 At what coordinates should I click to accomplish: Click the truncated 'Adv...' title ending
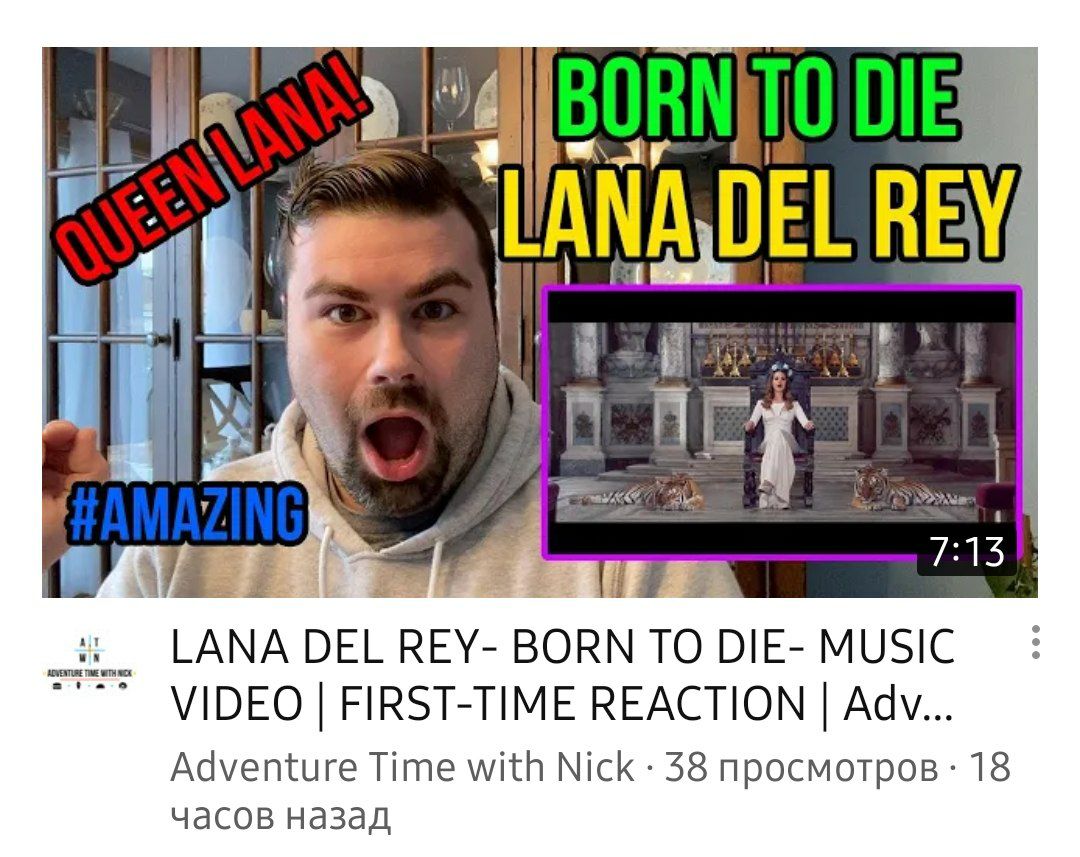coord(899,704)
